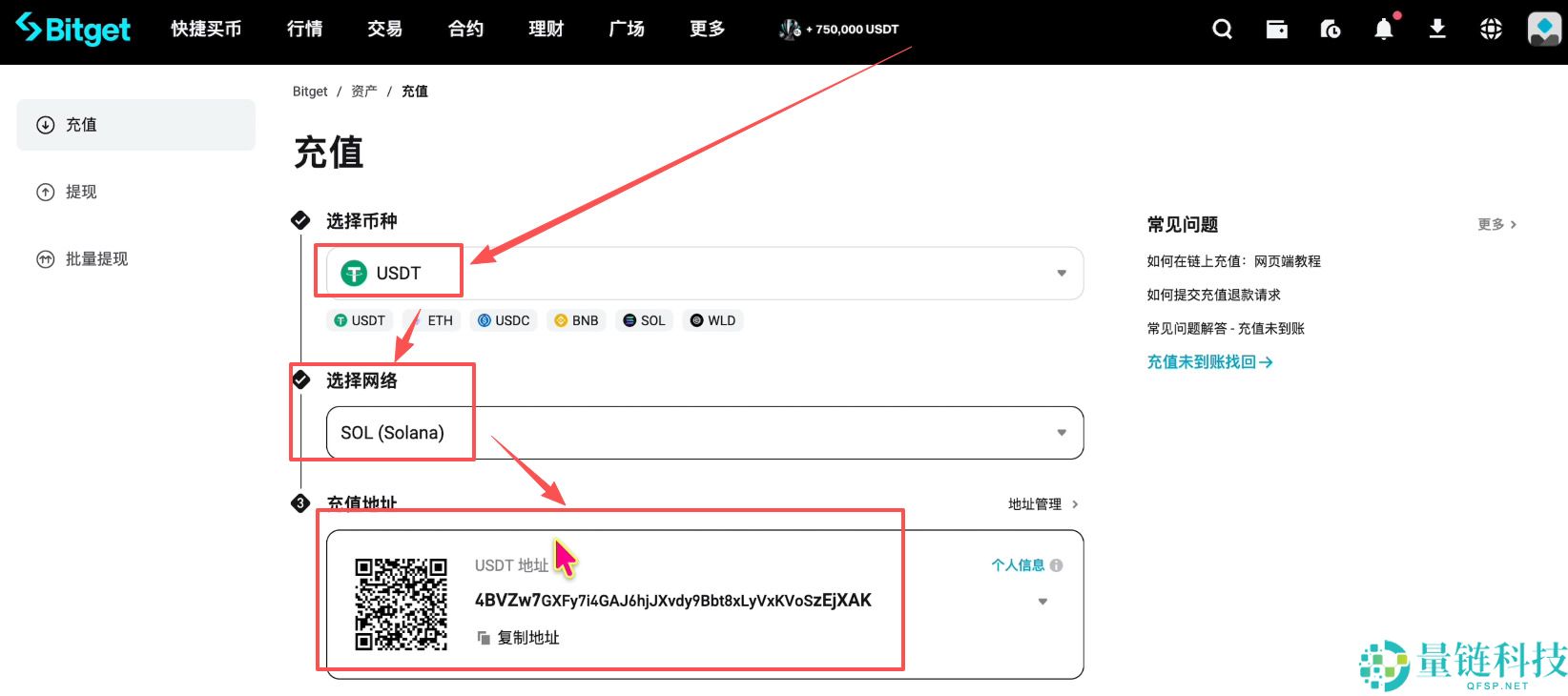Open 交易 menu

tap(384, 30)
